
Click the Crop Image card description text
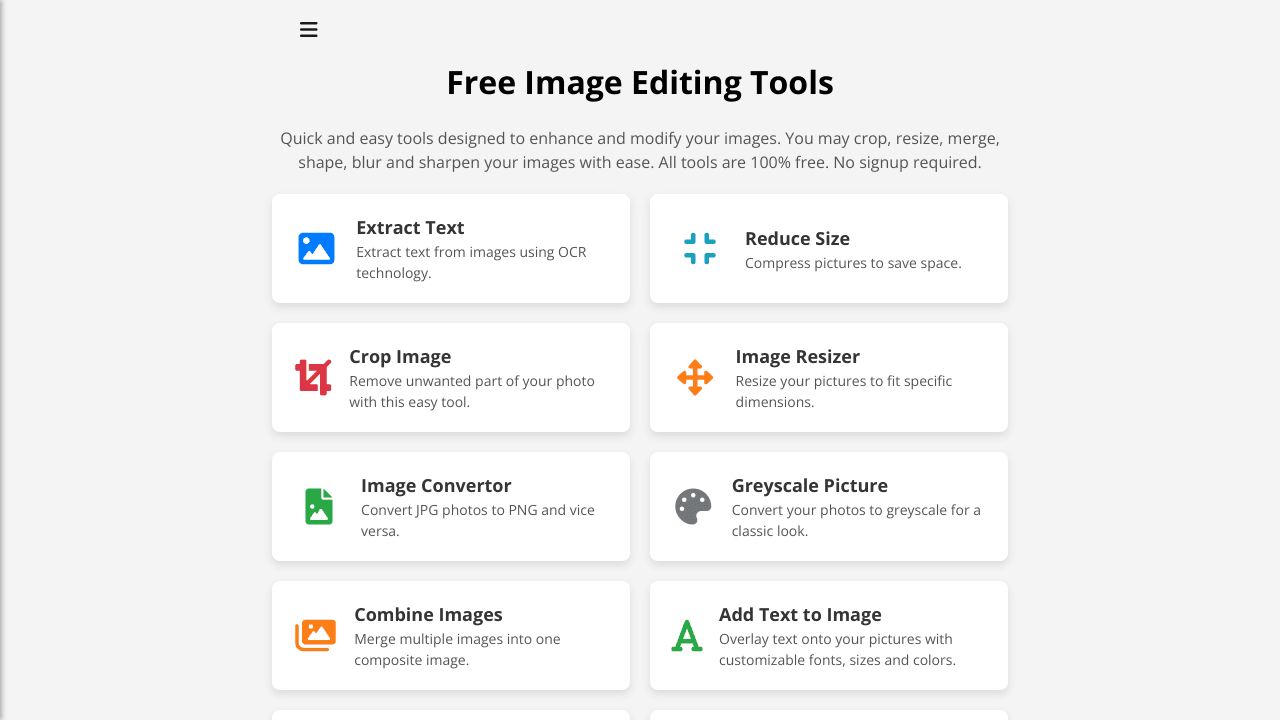(471, 391)
